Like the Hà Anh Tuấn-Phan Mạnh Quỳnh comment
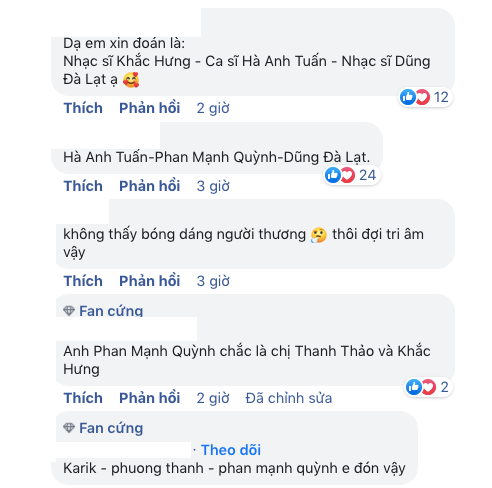The image size is (492, 488). tap(83, 186)
